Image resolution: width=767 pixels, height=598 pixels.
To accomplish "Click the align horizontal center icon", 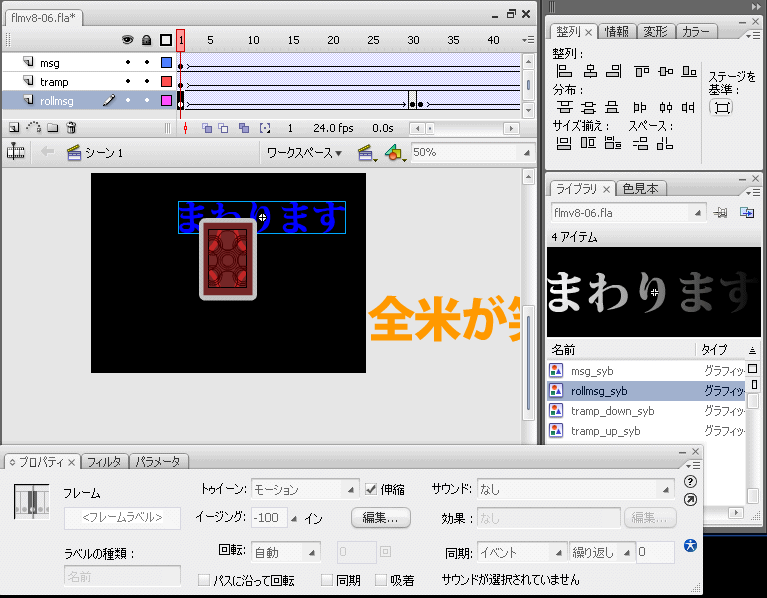I will (x=590, y=71).
